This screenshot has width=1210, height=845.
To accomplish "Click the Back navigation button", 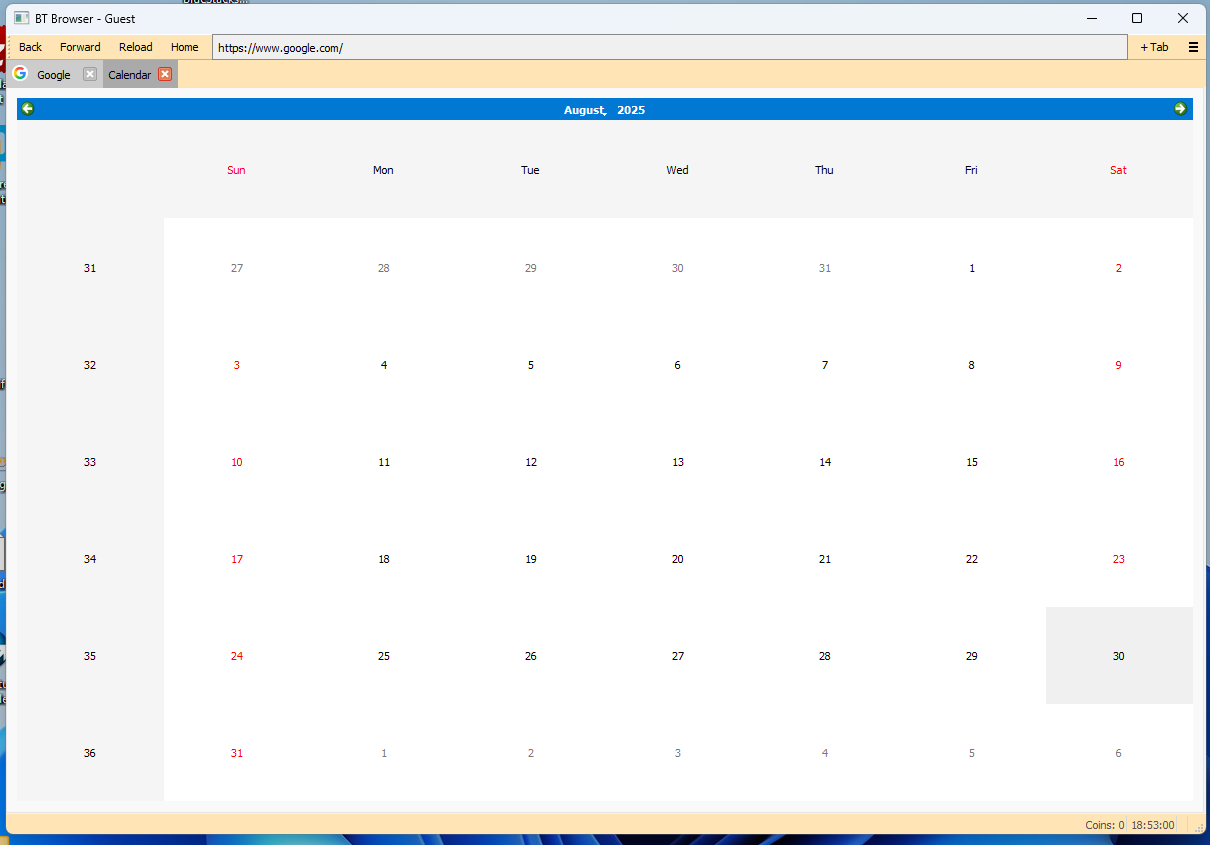I will [x=31, y=47].
